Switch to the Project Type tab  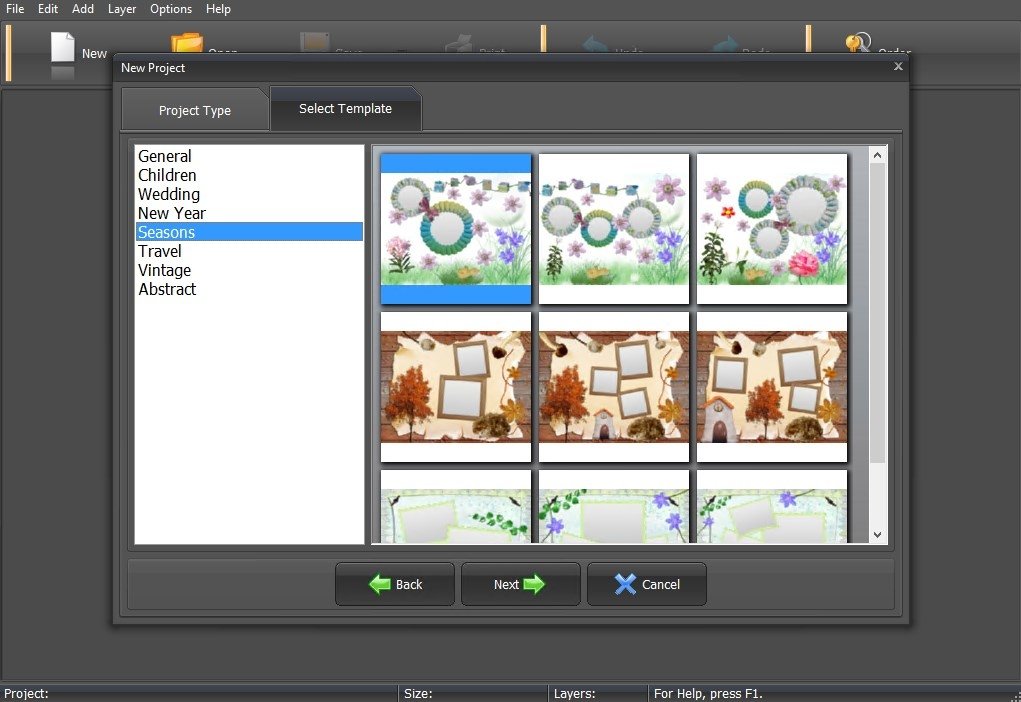coord(195,110)
